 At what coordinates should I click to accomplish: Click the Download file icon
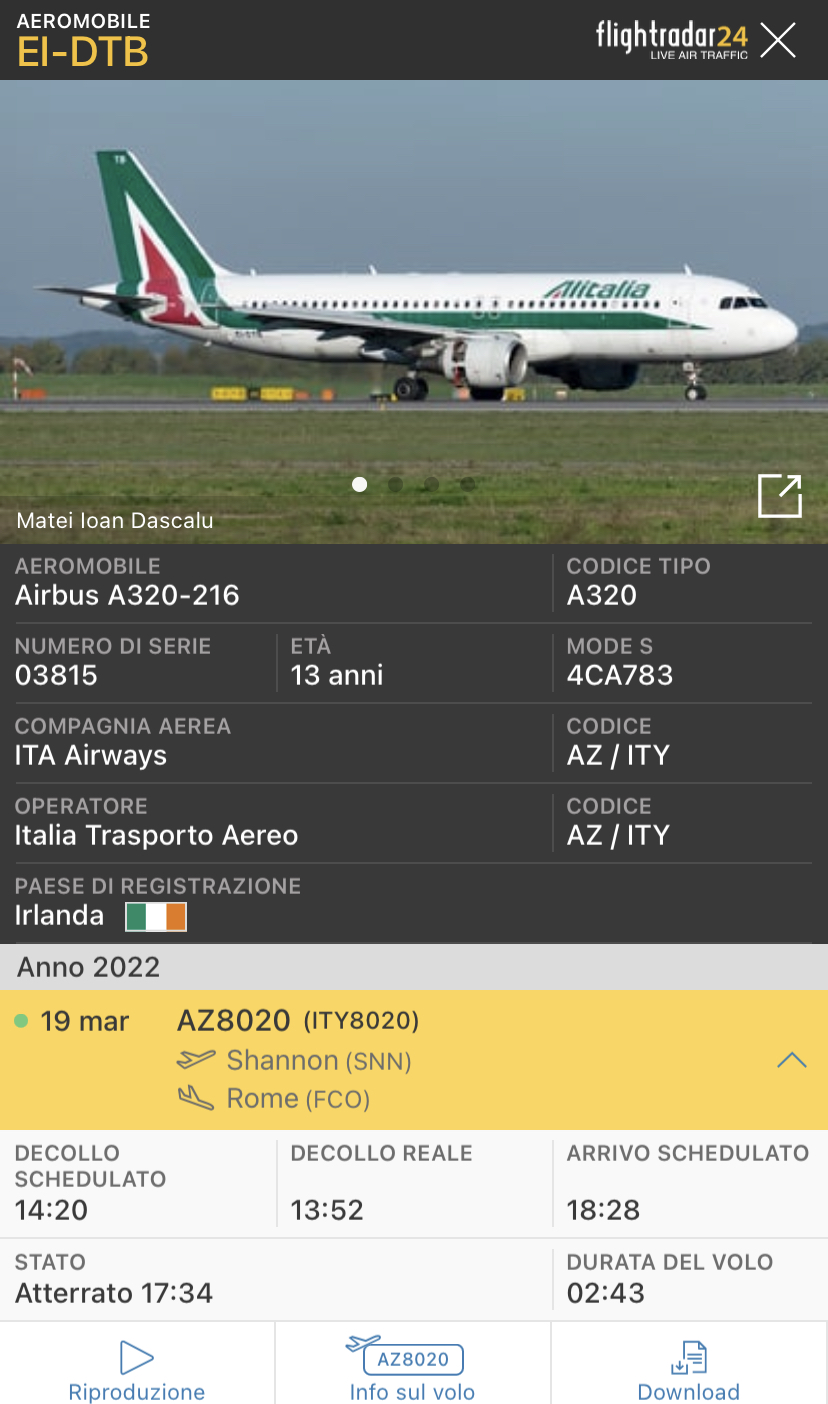pyautogui.click(x=689, y=1358)
